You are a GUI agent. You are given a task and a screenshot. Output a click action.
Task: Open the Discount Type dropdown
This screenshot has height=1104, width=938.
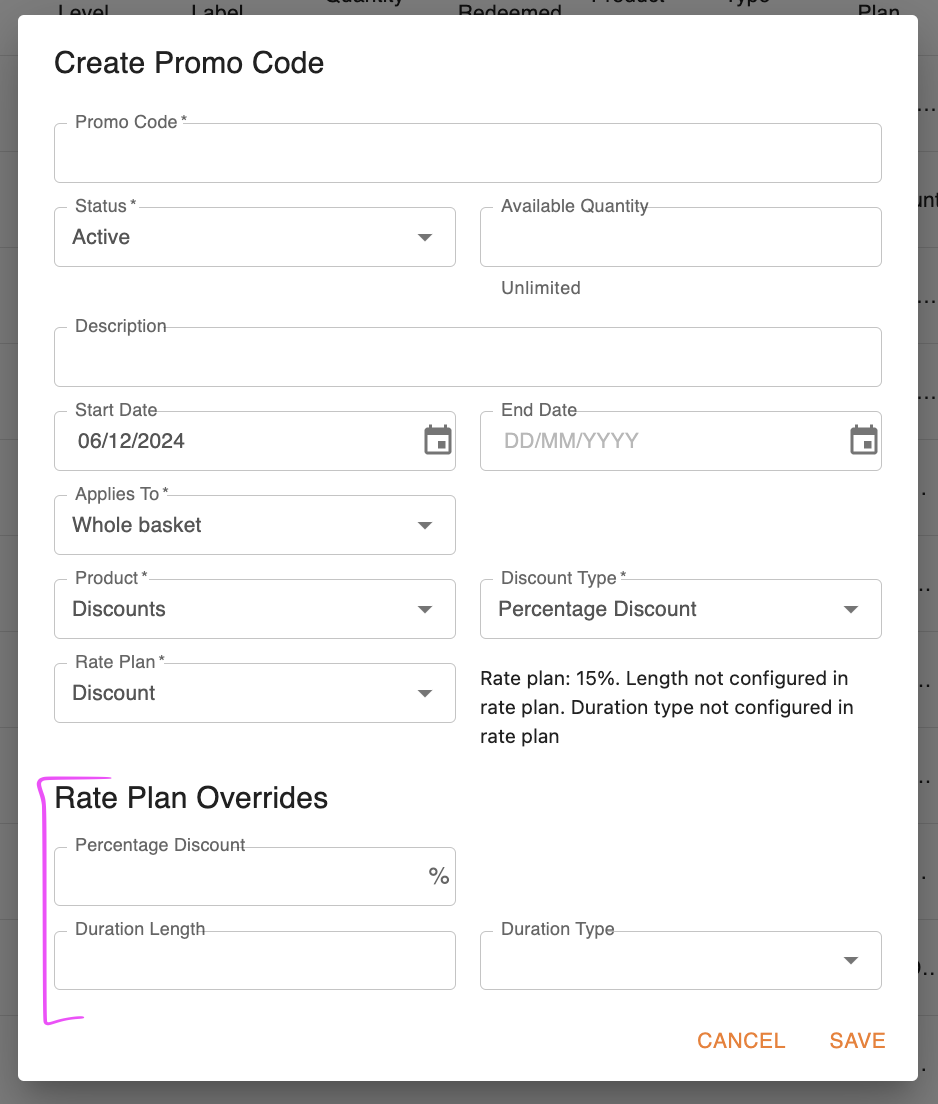pos(680,609)
